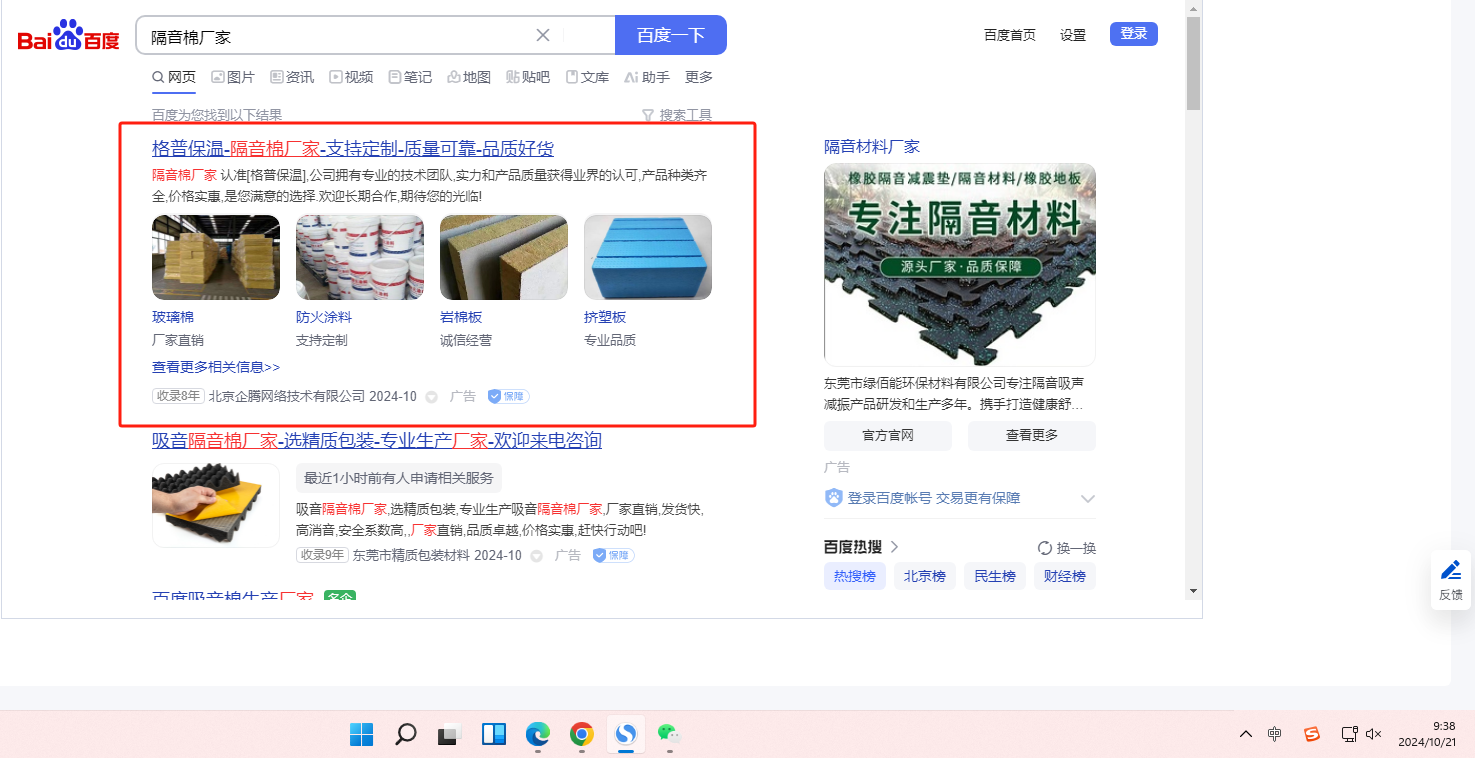Open the 更多 search category menu
1475x758 pixels.
click(x=699, y=77)
